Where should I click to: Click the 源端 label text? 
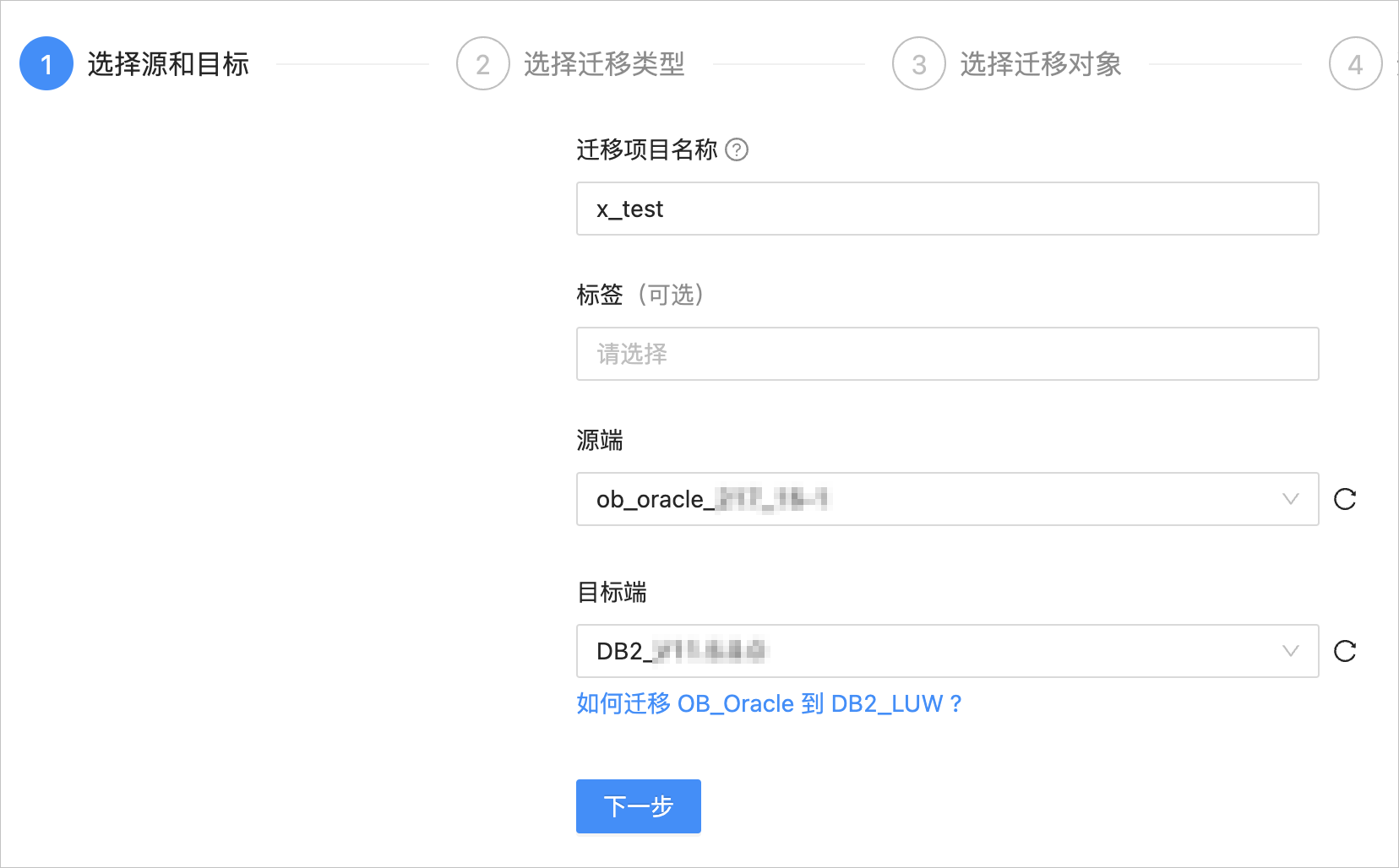[x=600, y=440]
